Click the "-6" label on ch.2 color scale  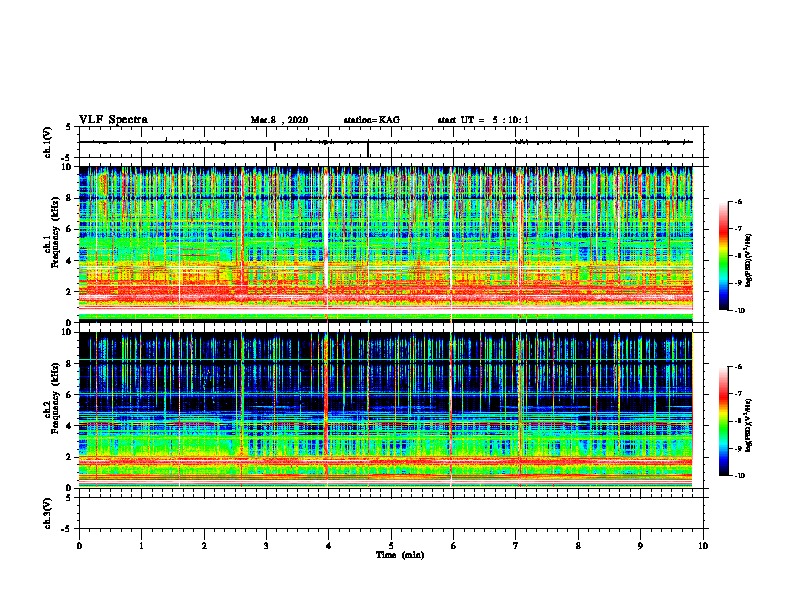(x=738, y=367)
